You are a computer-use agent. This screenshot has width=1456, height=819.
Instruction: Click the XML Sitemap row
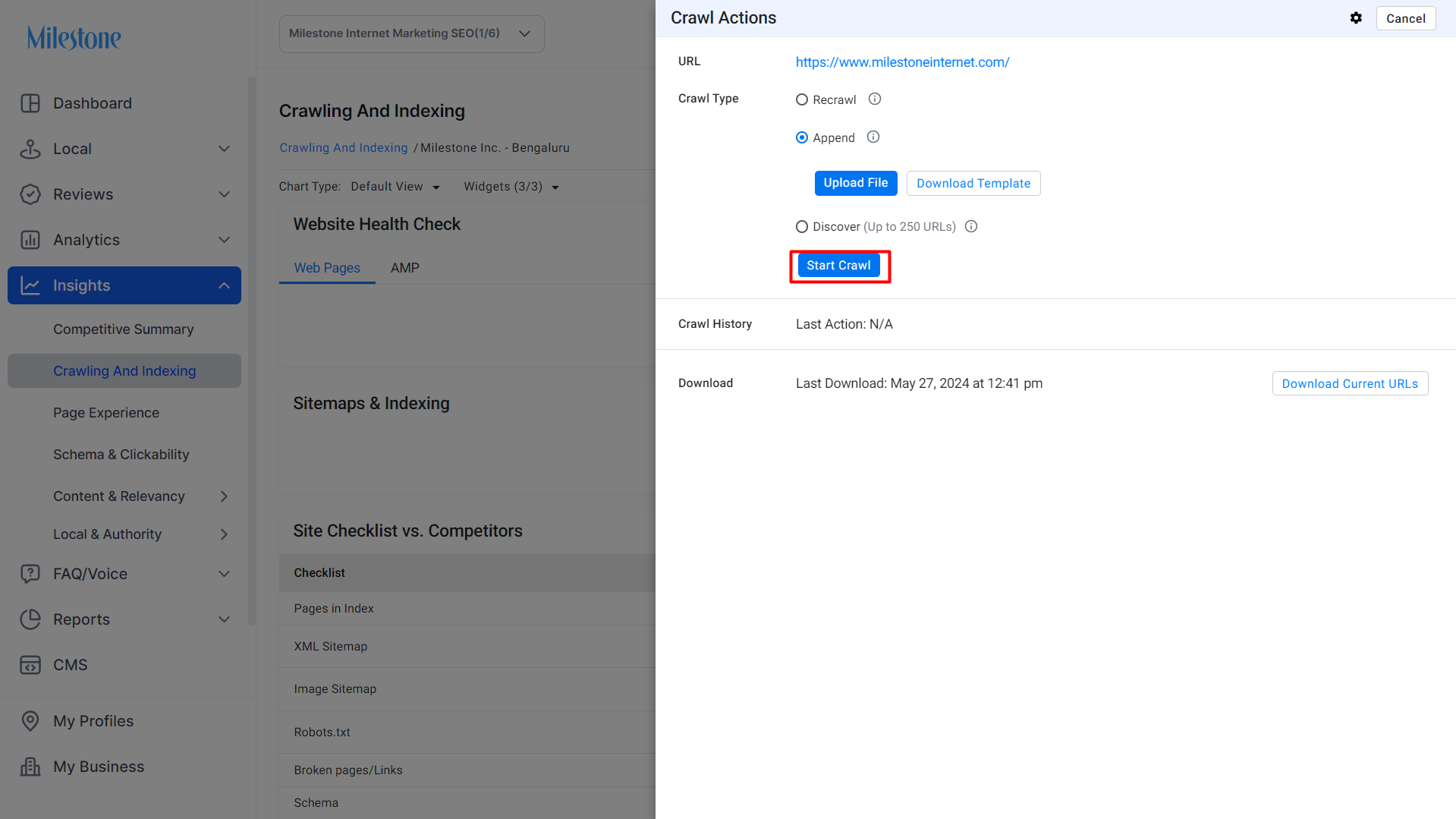[467, 647]
